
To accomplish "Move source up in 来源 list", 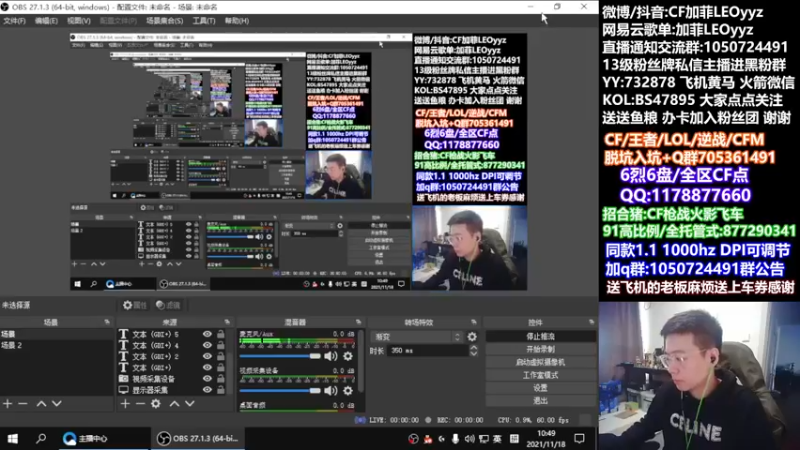I will click(174, 404).
